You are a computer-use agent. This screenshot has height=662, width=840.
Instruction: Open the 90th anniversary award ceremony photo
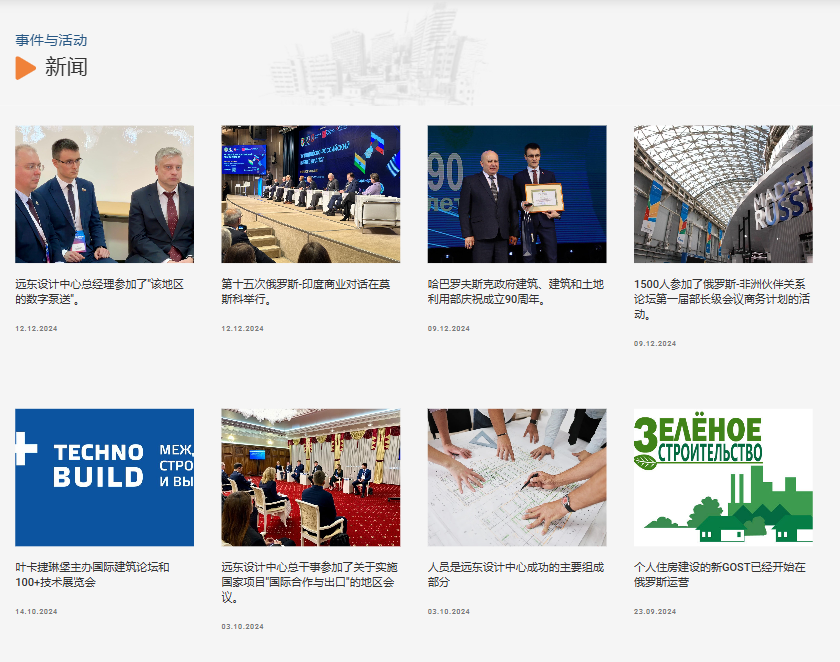click(x=516, y=194)
